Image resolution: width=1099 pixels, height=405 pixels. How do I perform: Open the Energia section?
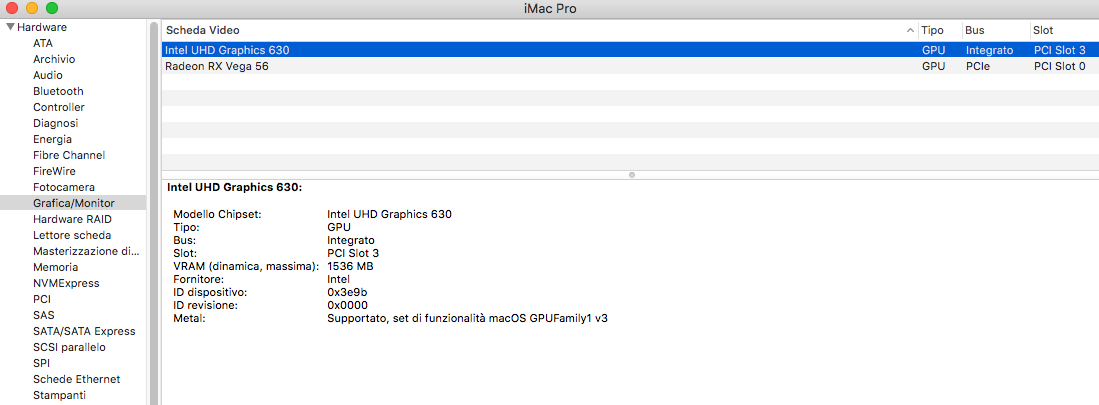[x=52, y=139]
